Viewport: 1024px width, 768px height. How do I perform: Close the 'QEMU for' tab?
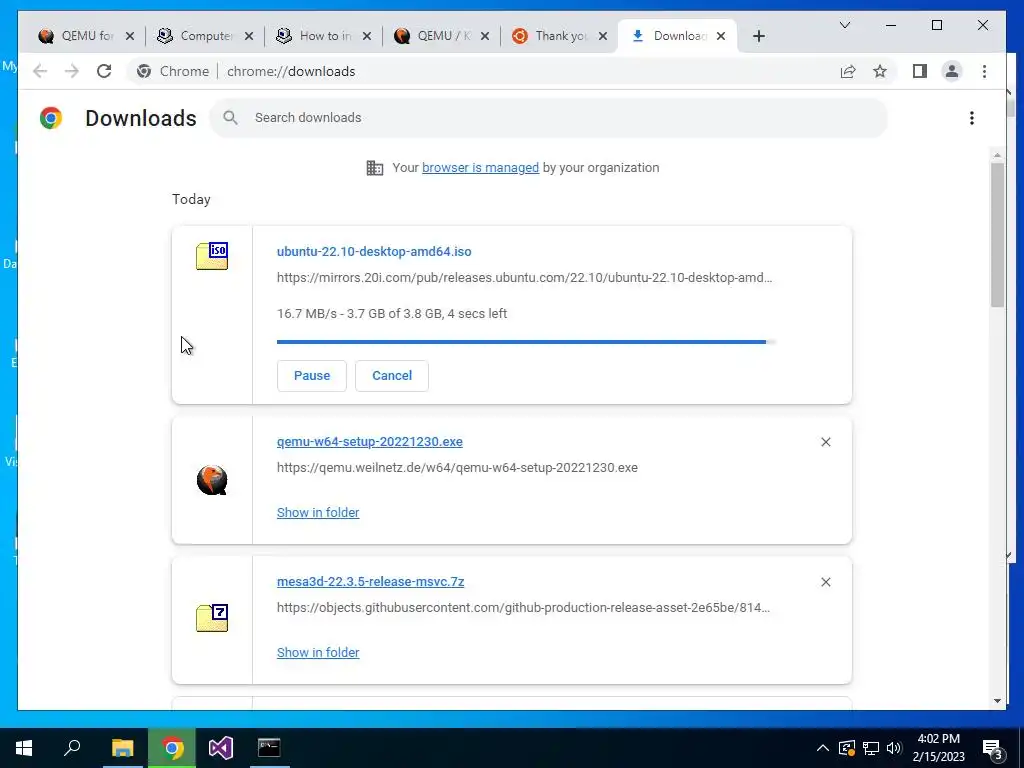click(130, 36)
